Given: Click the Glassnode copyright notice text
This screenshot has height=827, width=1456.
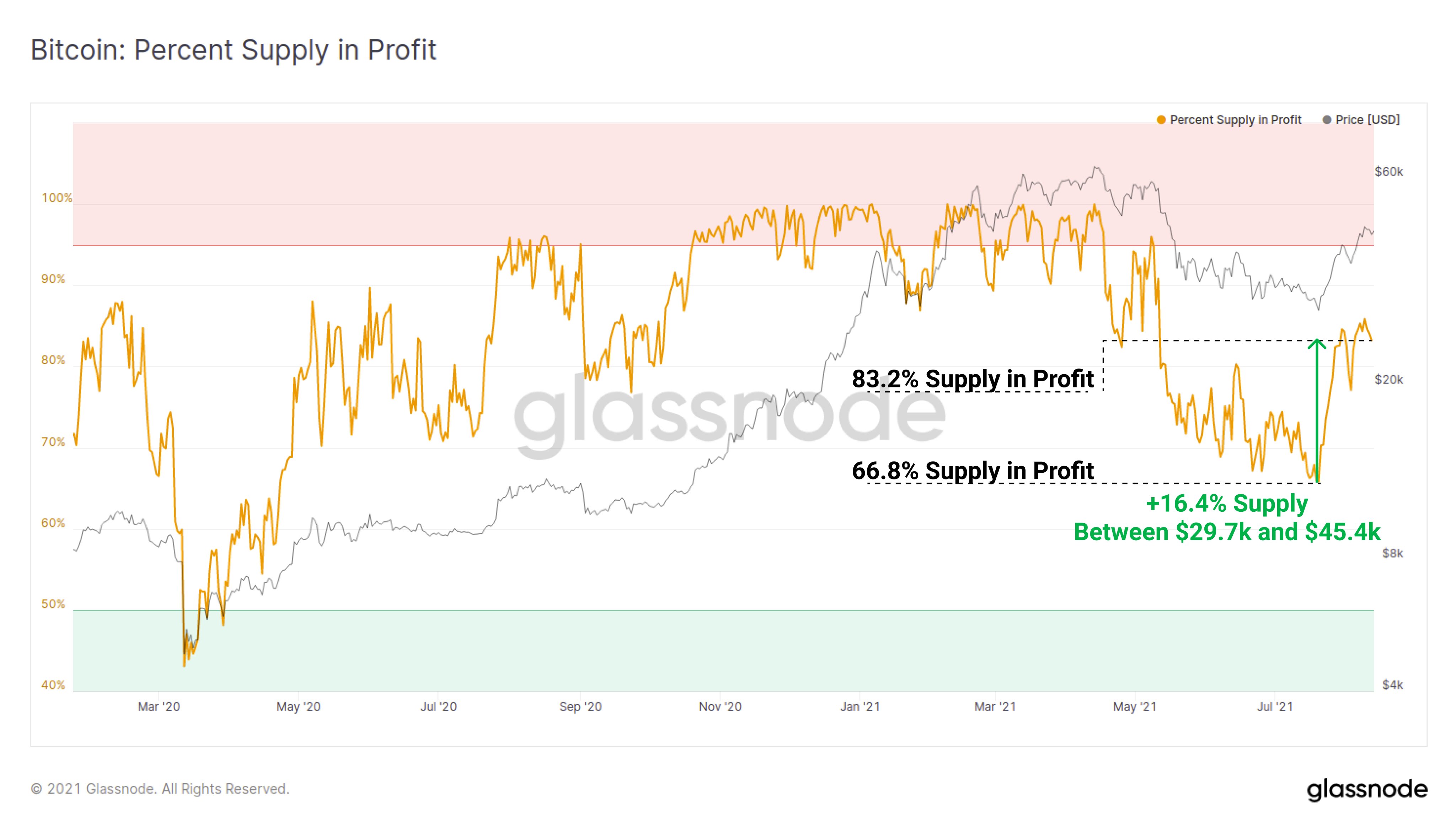Looking at the screenshot, I should pos(160,789).
